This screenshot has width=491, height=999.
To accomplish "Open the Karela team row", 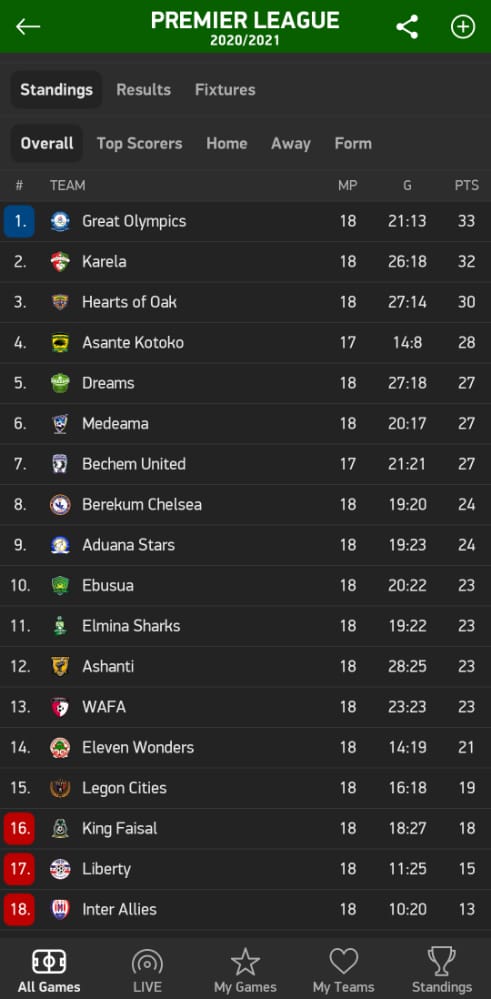I will (245, 262).
